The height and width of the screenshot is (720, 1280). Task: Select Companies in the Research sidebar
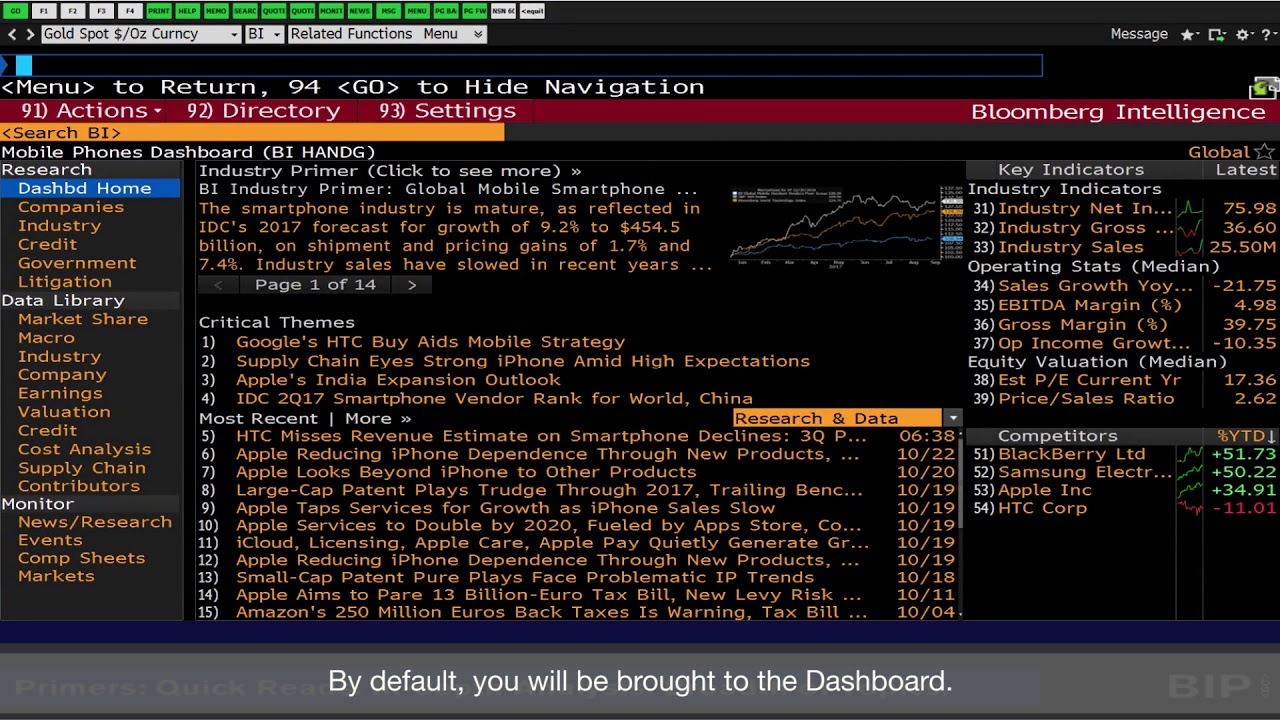71,207
